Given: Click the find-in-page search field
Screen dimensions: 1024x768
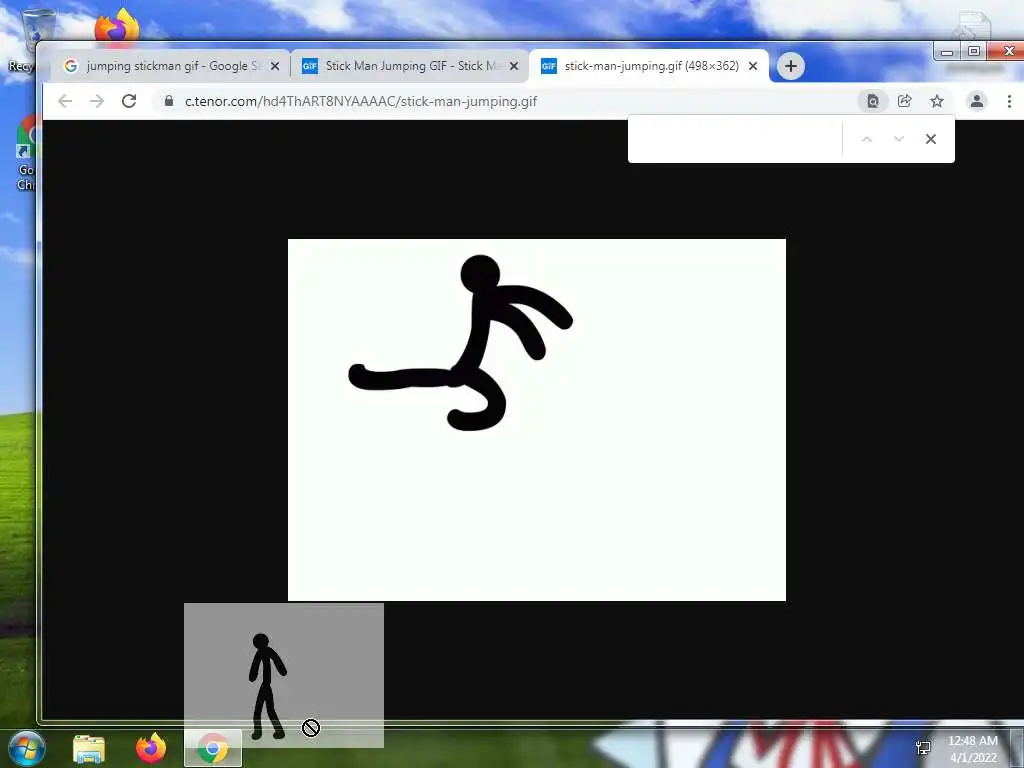Looking at the screenshot, I should coord(735,139).
